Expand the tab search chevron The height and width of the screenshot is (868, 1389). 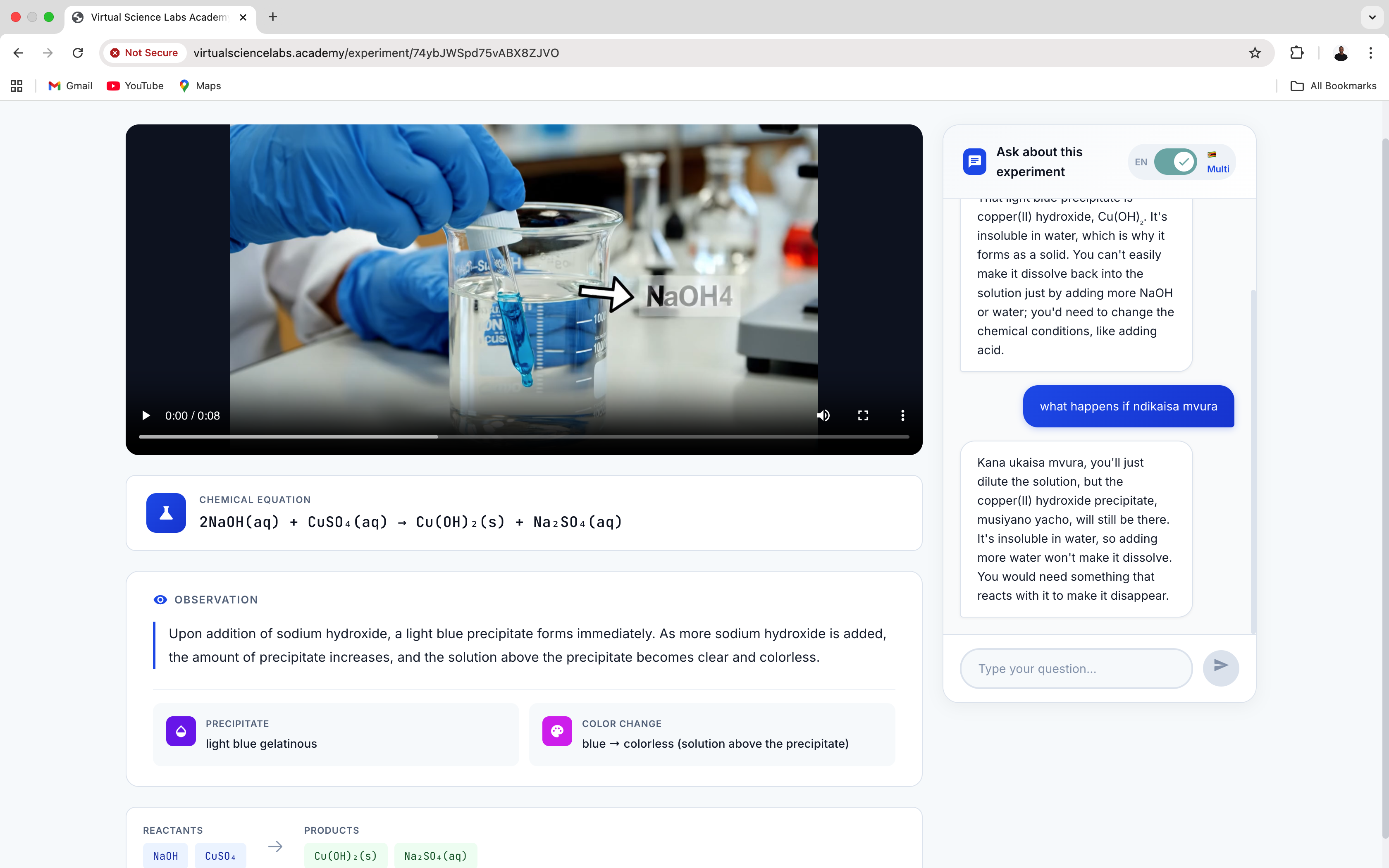(x=1372, y=17)
